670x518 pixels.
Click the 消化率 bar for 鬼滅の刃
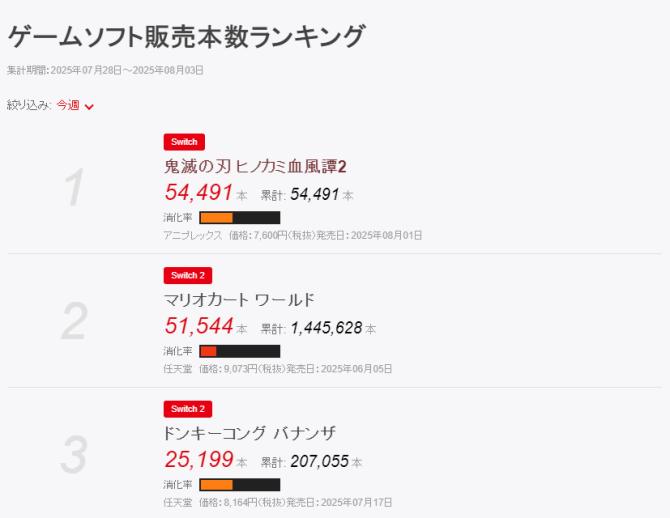pyautogui.click(x=240, y=217)
